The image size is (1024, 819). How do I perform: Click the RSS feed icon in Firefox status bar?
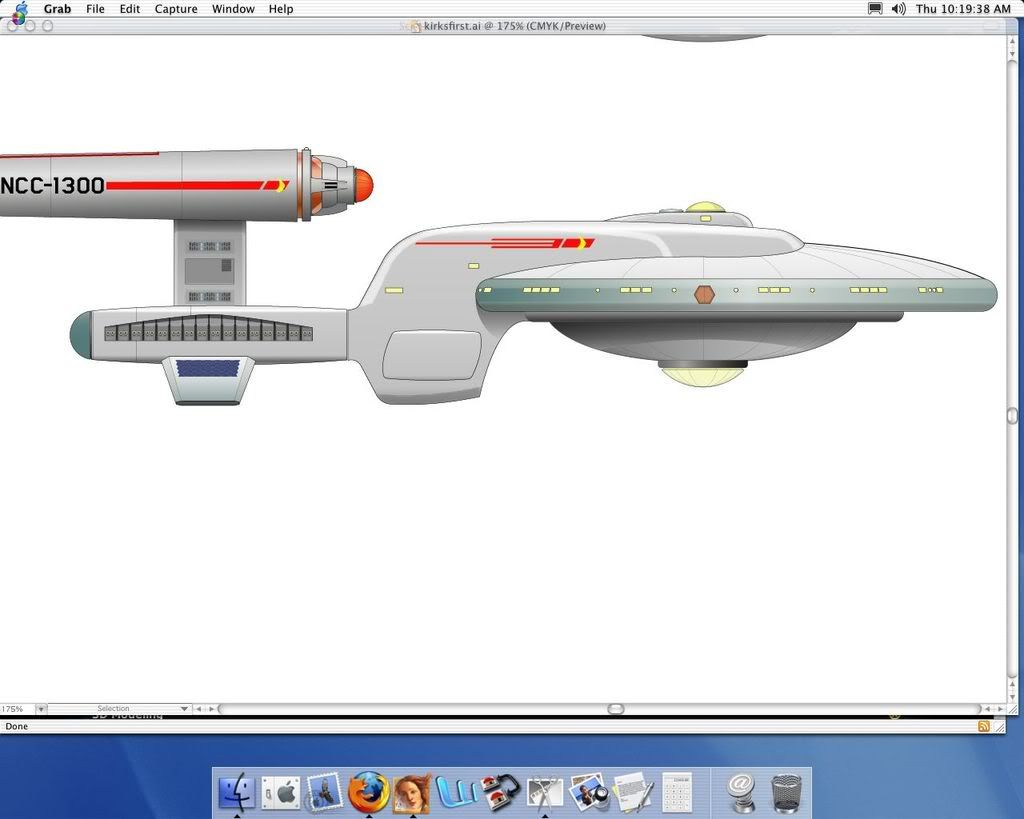tap(984, 726)
